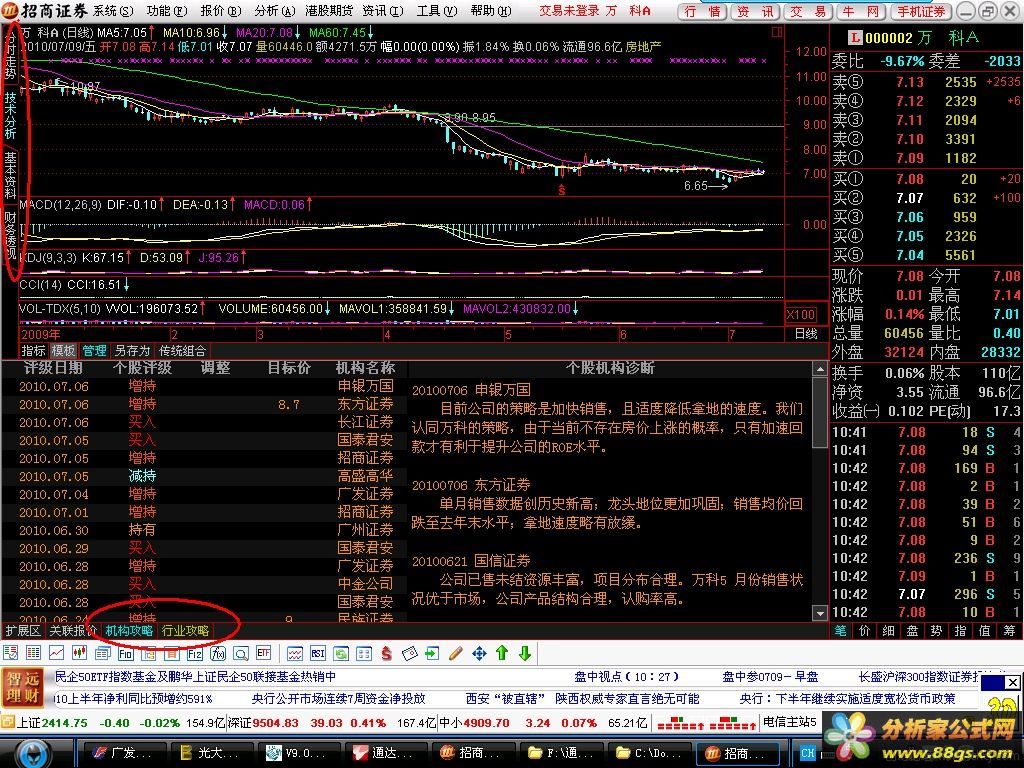Click the F12 trading icon
The height and width of the screenshot is (768, 1024).
195,653
